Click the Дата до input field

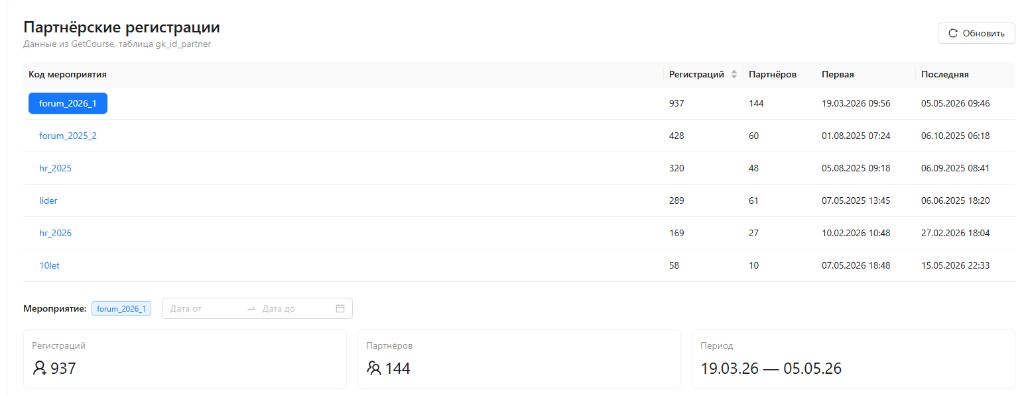[295, 309]
